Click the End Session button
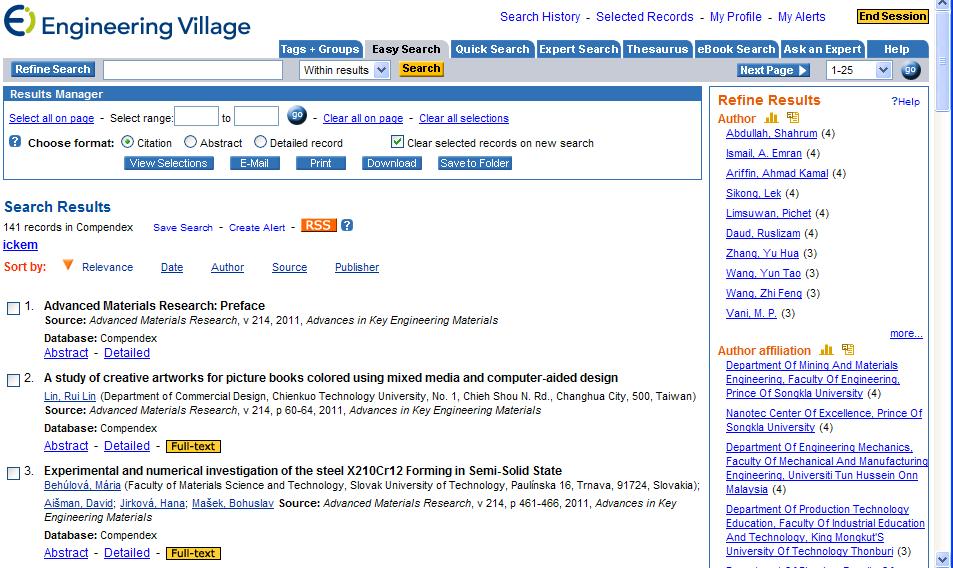The image size is (953, 568). (x=892, y=16)
